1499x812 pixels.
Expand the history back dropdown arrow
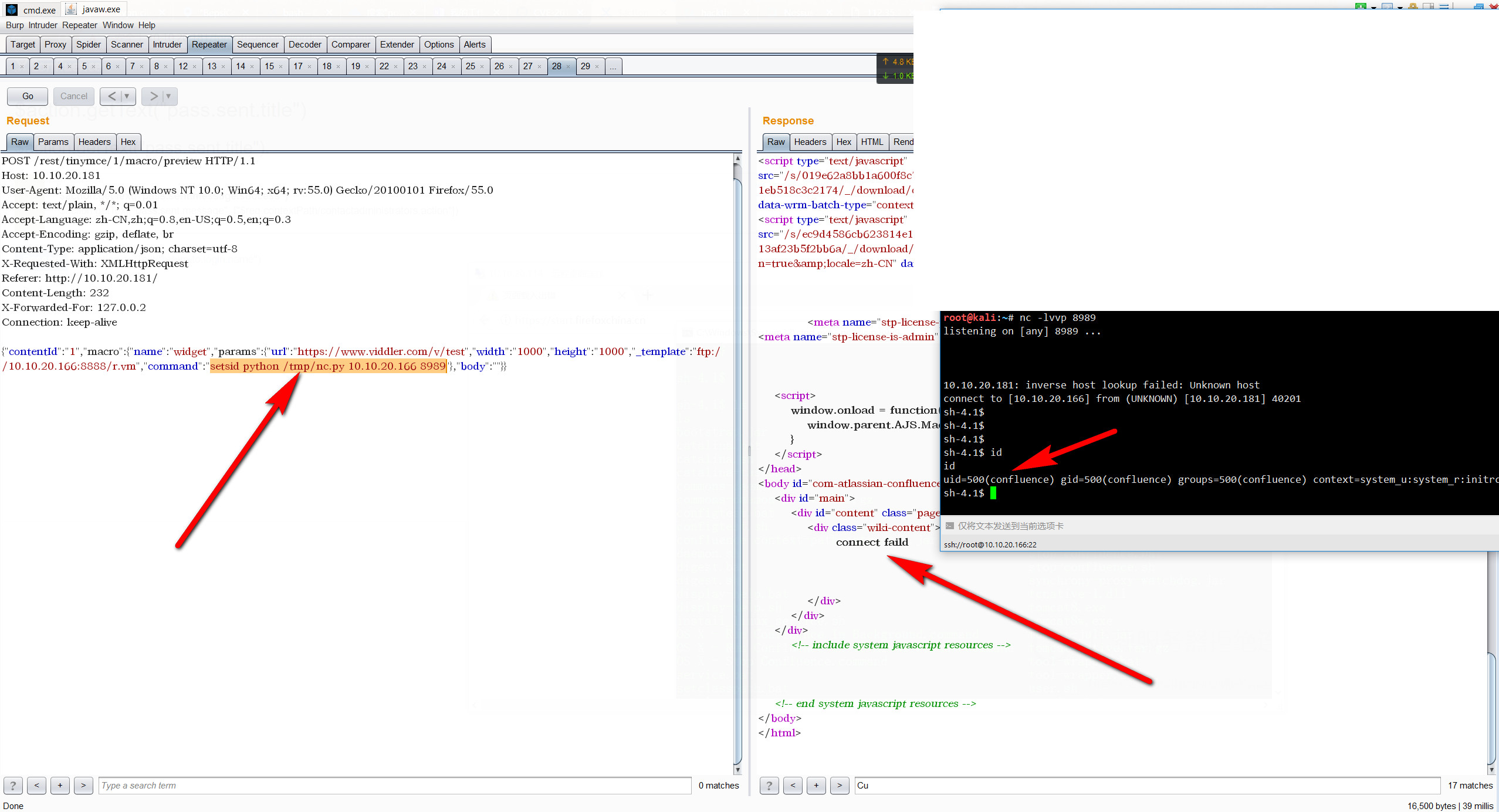coord(126,96)
